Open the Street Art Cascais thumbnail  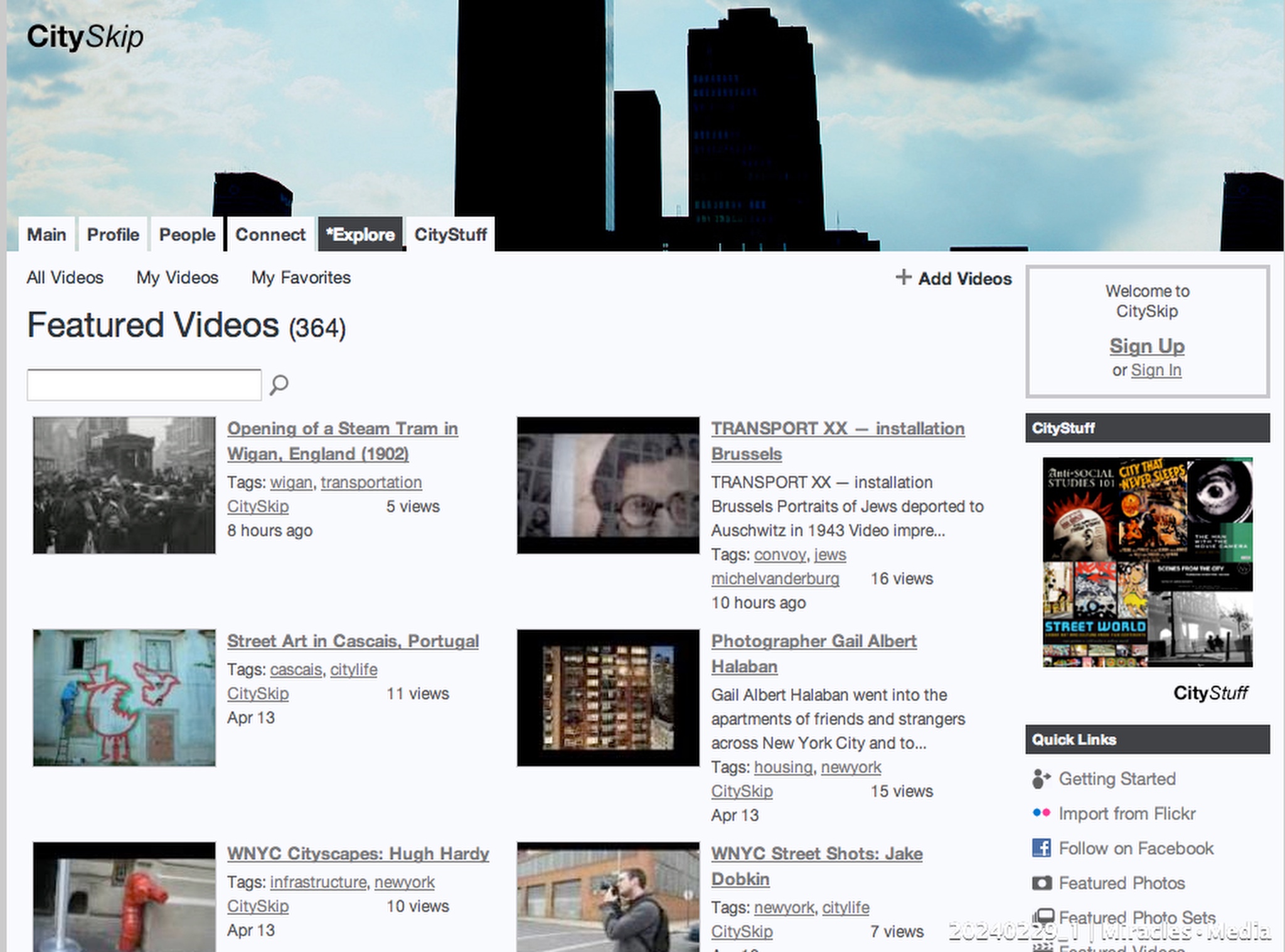[x=124, y=697]
